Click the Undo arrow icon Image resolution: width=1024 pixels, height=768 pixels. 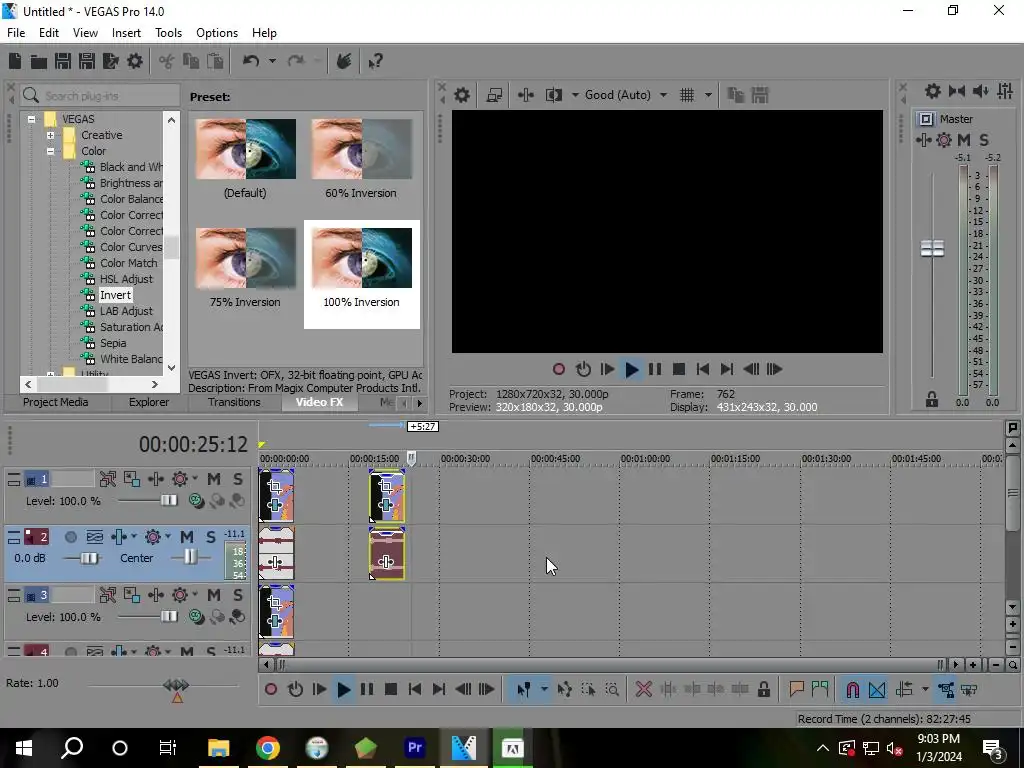251,61
